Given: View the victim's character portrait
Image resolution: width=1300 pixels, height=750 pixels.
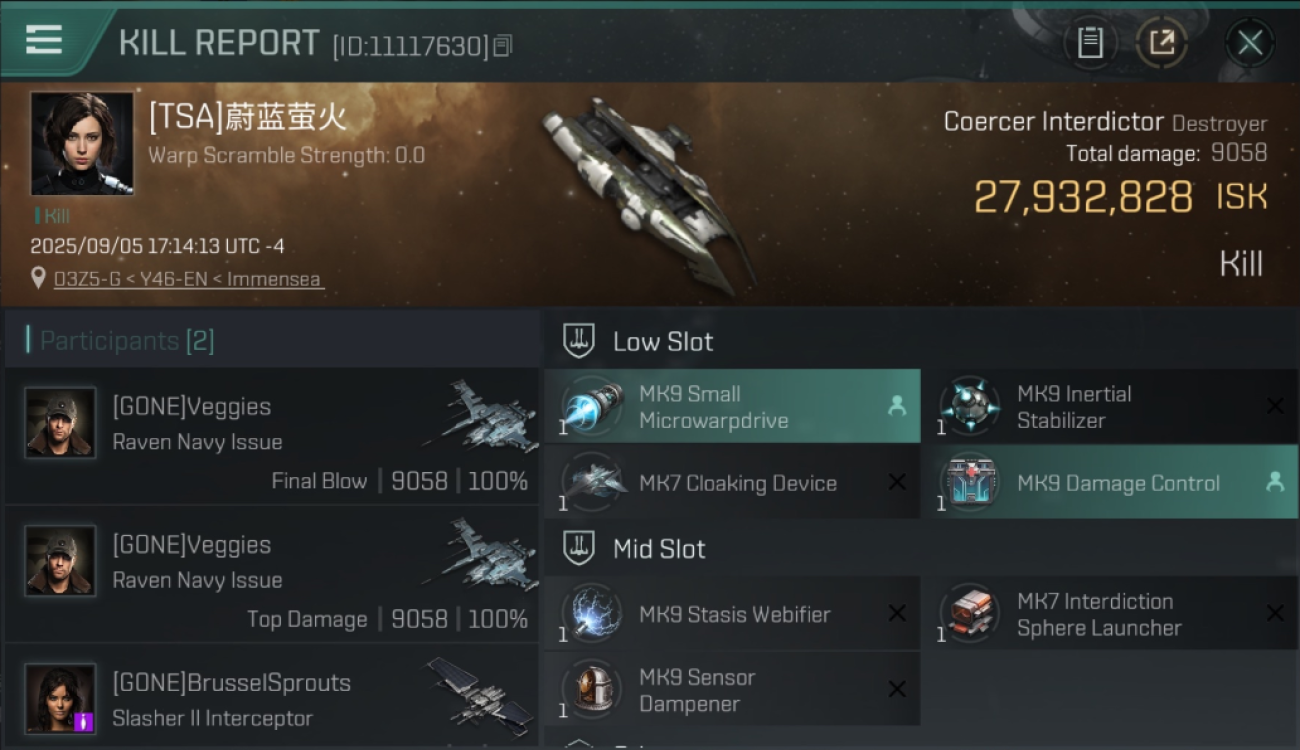Looking at the screenshot, I should click(x=82, y=143).
